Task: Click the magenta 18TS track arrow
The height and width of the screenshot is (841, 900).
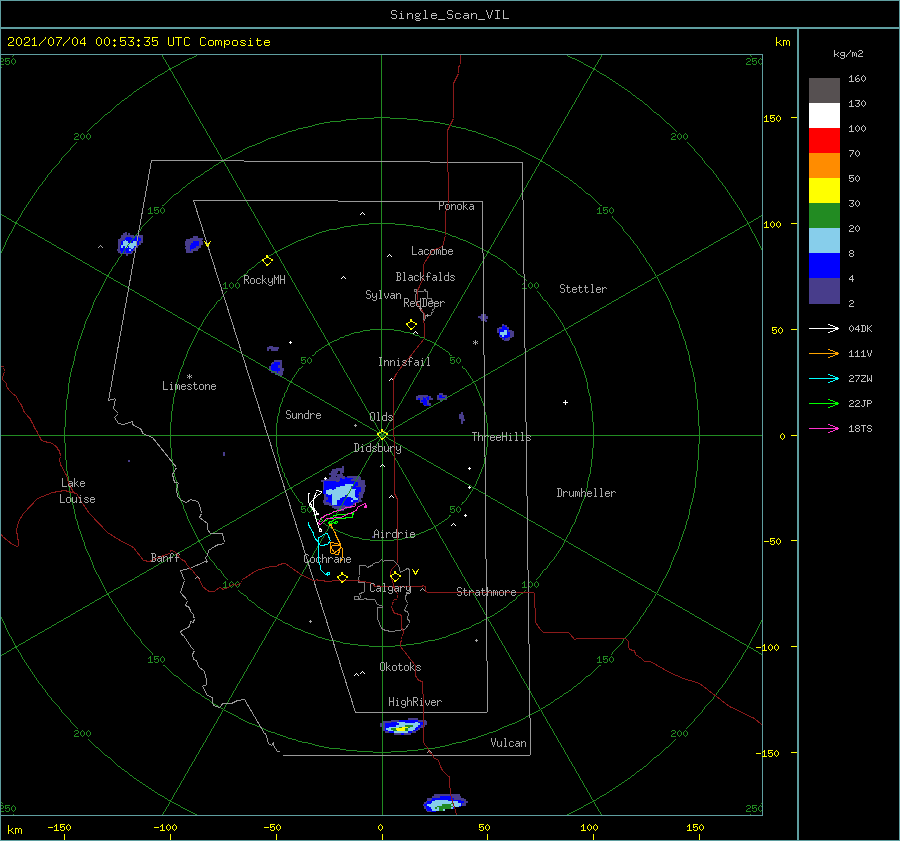Action: (824, 428)
